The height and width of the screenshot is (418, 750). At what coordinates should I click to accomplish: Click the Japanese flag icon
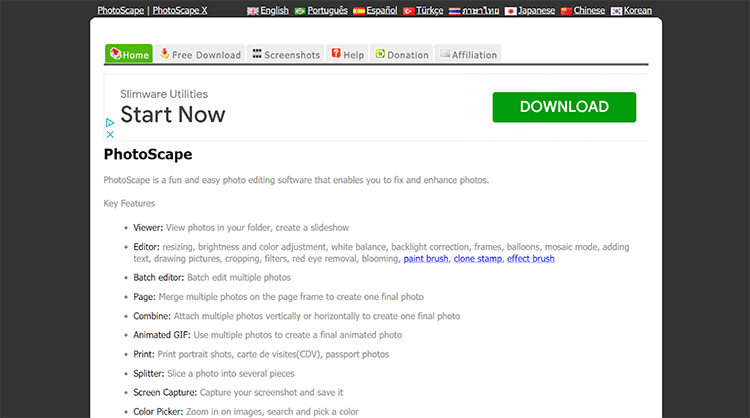[x=510, y=11]
